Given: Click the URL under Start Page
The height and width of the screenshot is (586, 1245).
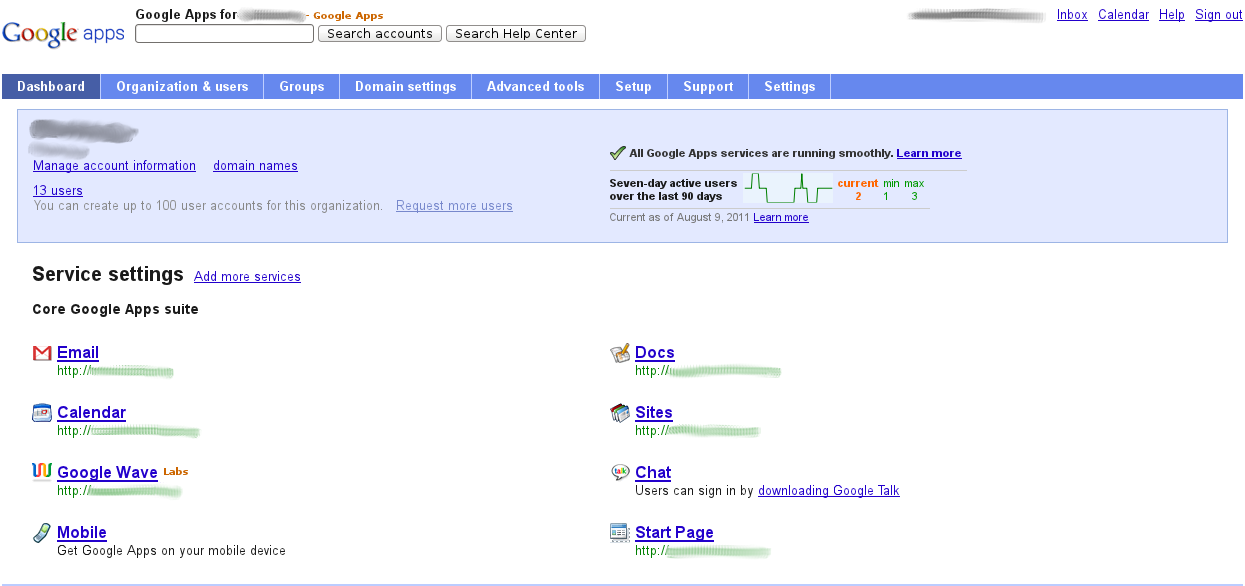Looking at the screenshot, I should [x=702, y=551].
